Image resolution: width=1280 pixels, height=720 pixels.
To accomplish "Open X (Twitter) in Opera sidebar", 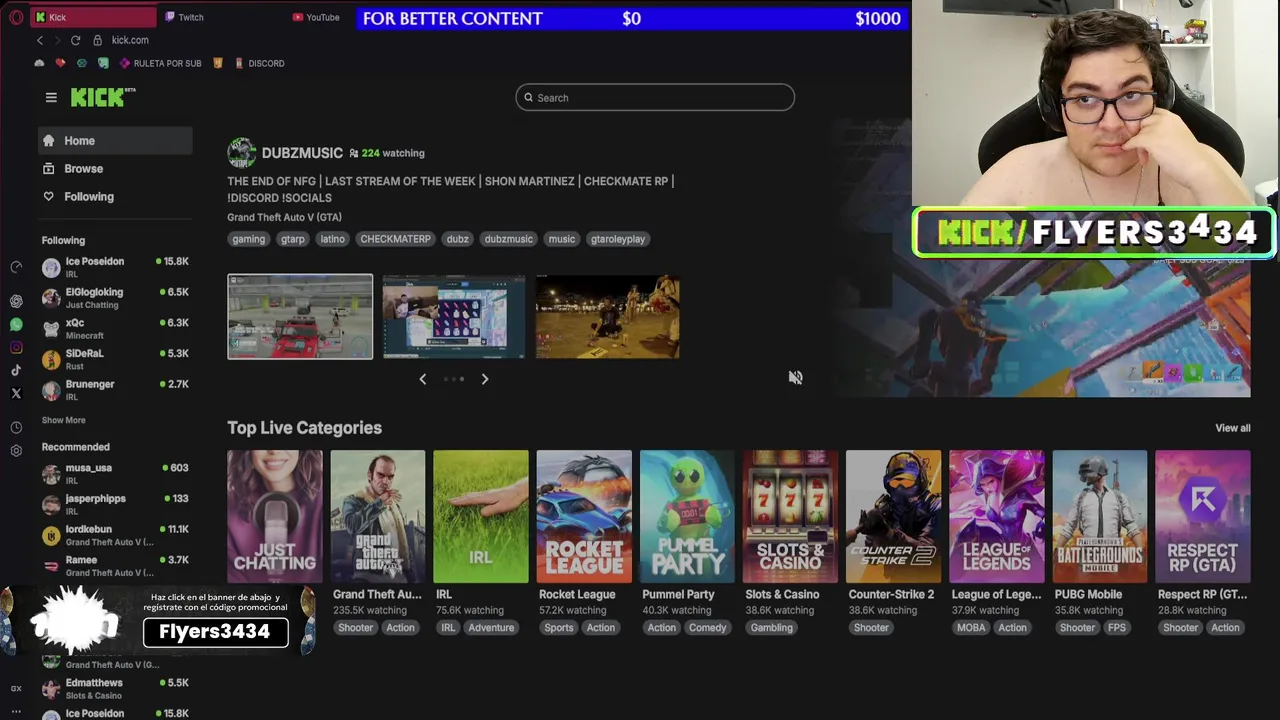I will (16, 393).
